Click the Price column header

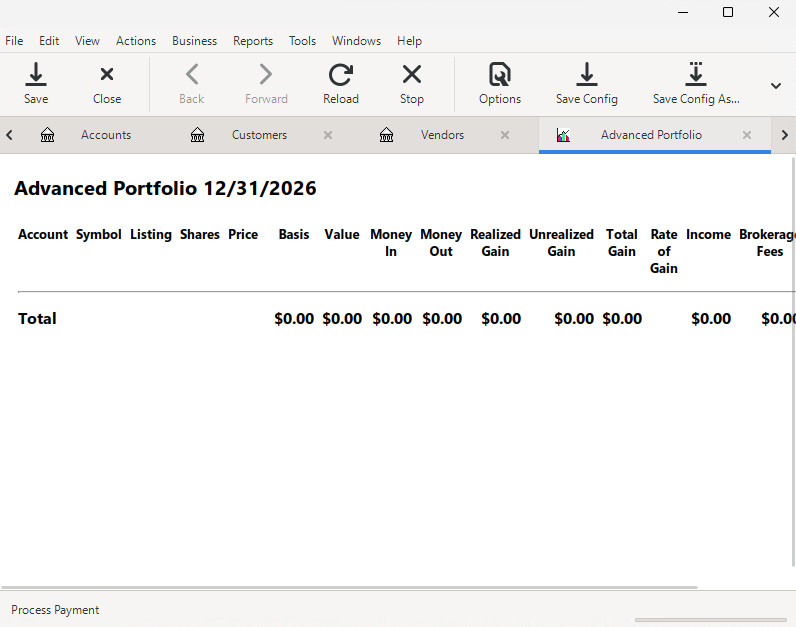[x=243, y=235]
